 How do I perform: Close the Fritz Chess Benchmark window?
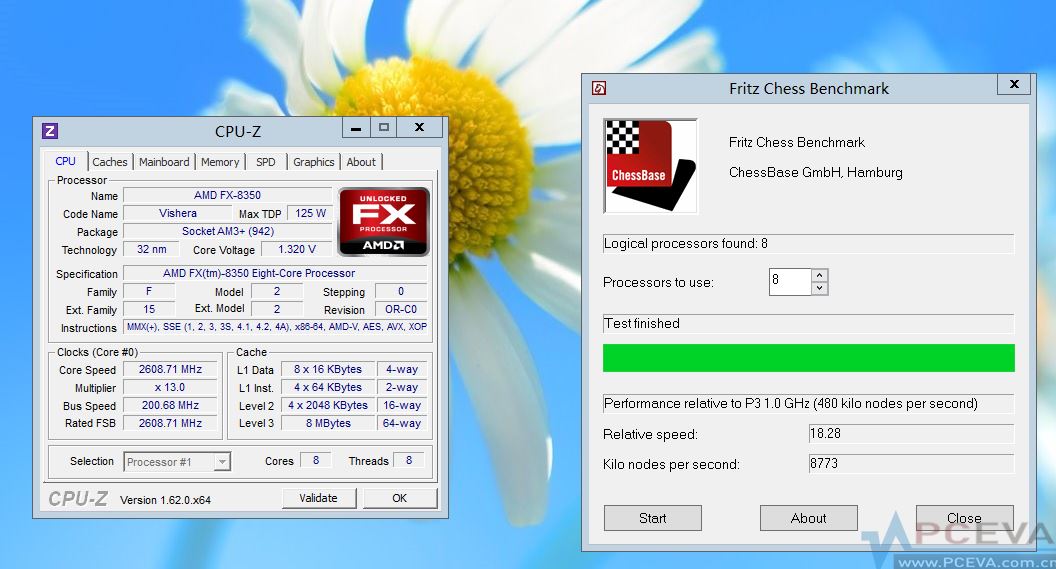click(1014, 85)
